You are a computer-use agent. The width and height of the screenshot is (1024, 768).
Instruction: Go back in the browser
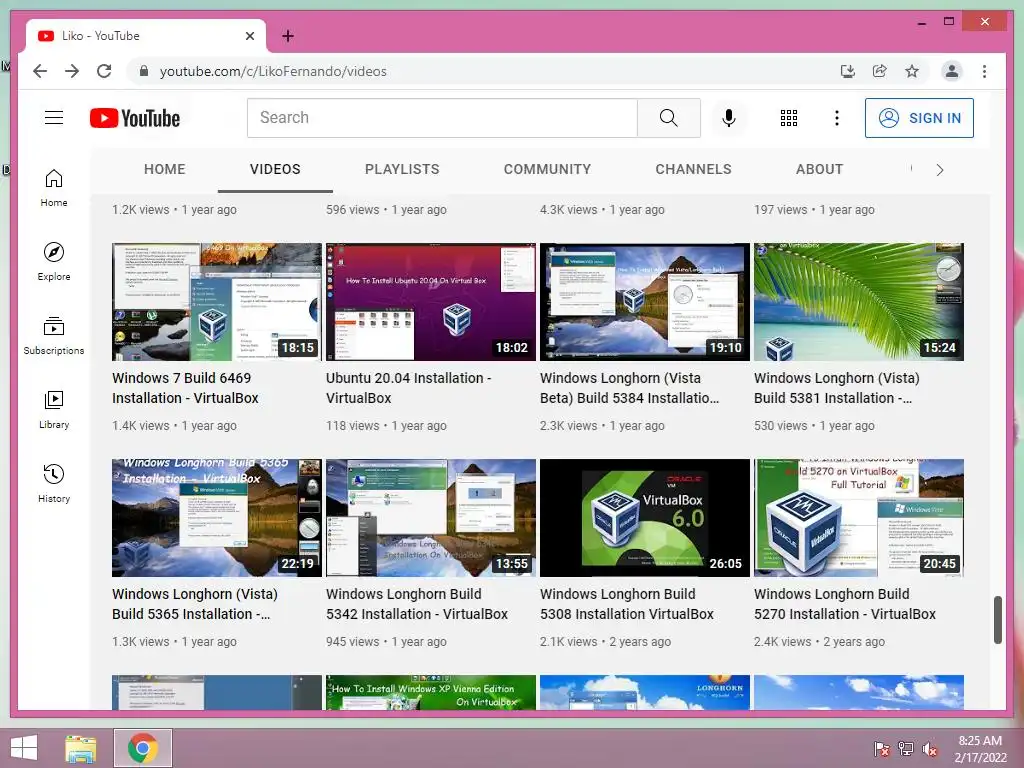pos(40,71)
